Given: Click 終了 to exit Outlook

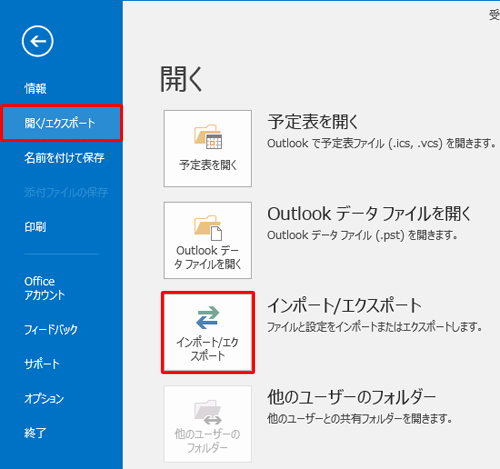Looking at the screenshot, I should click(x=35, y=433).
